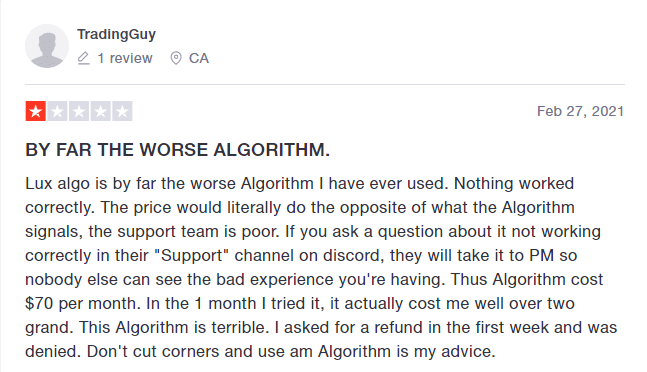Click the gray default user avatar
647x372 pixels.
47,46
